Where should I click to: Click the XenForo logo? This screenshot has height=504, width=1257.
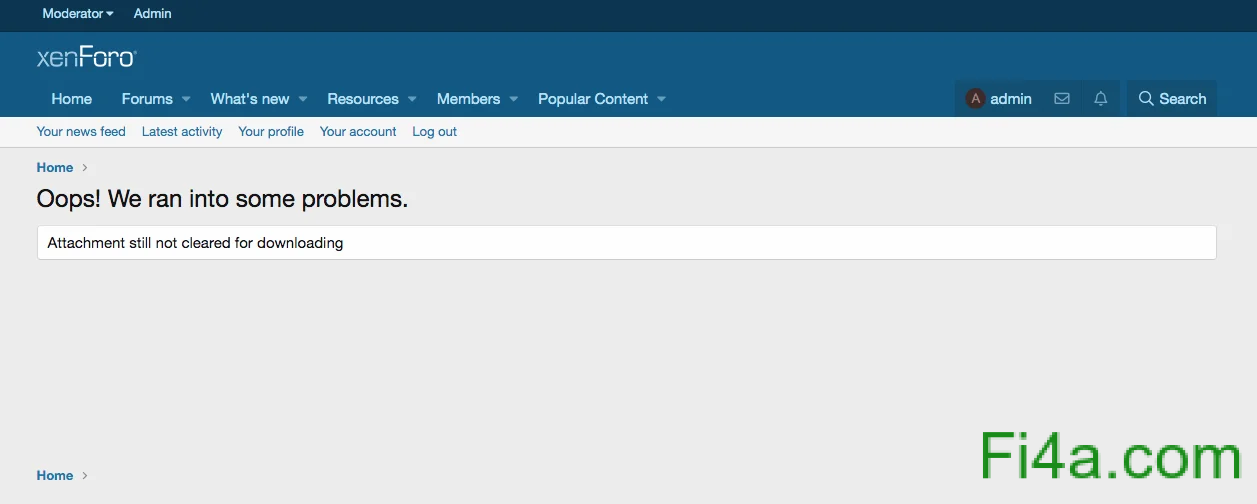86,58
